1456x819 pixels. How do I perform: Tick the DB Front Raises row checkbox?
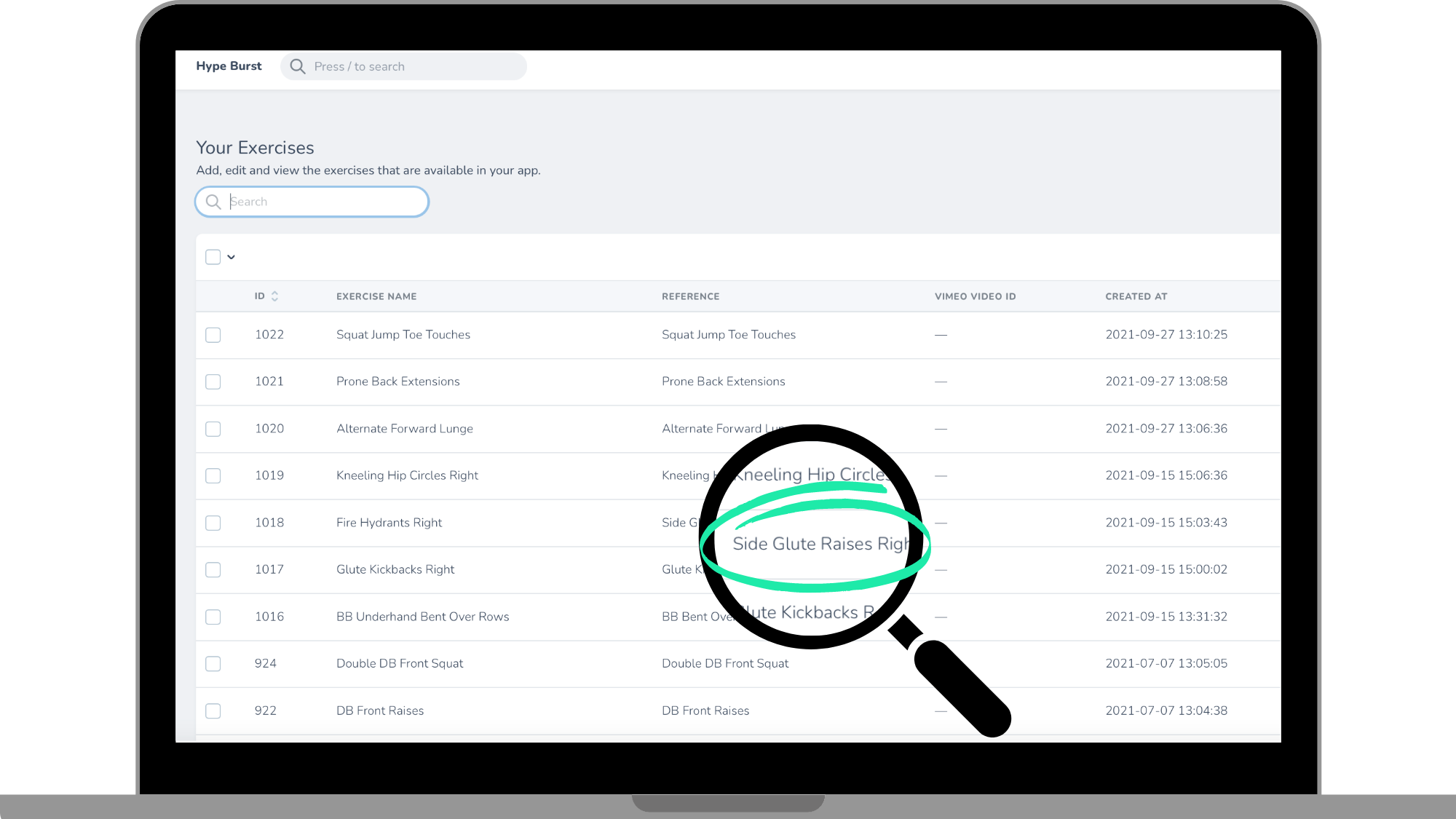213,711
